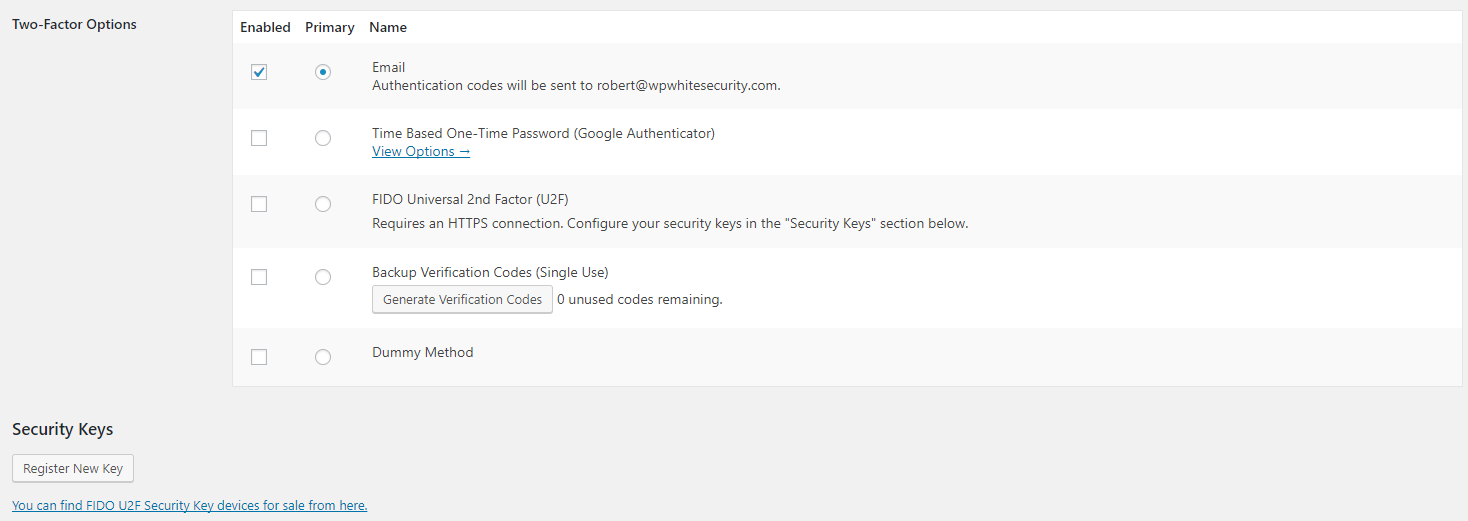Screen dimensions: 1468x521
Task: Enable Backup Verification Codes checkbox
Action: coord(259,277)
